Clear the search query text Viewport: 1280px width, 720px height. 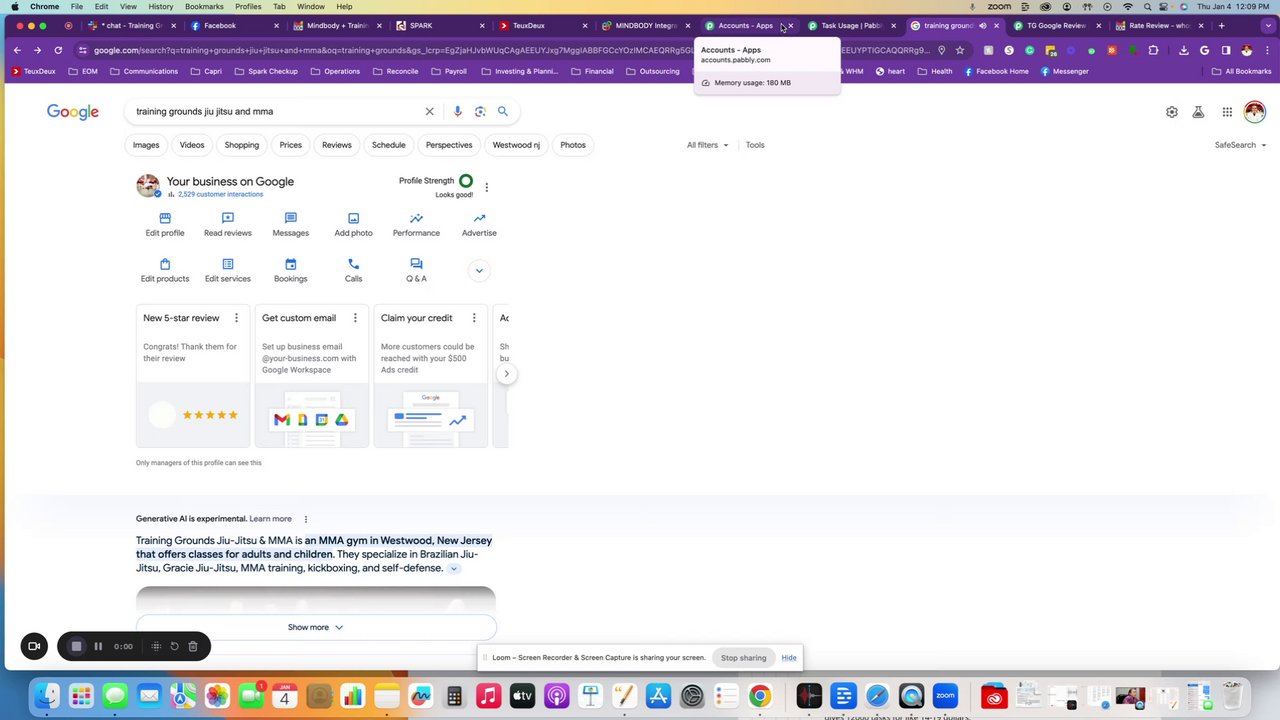pos(430,112)
